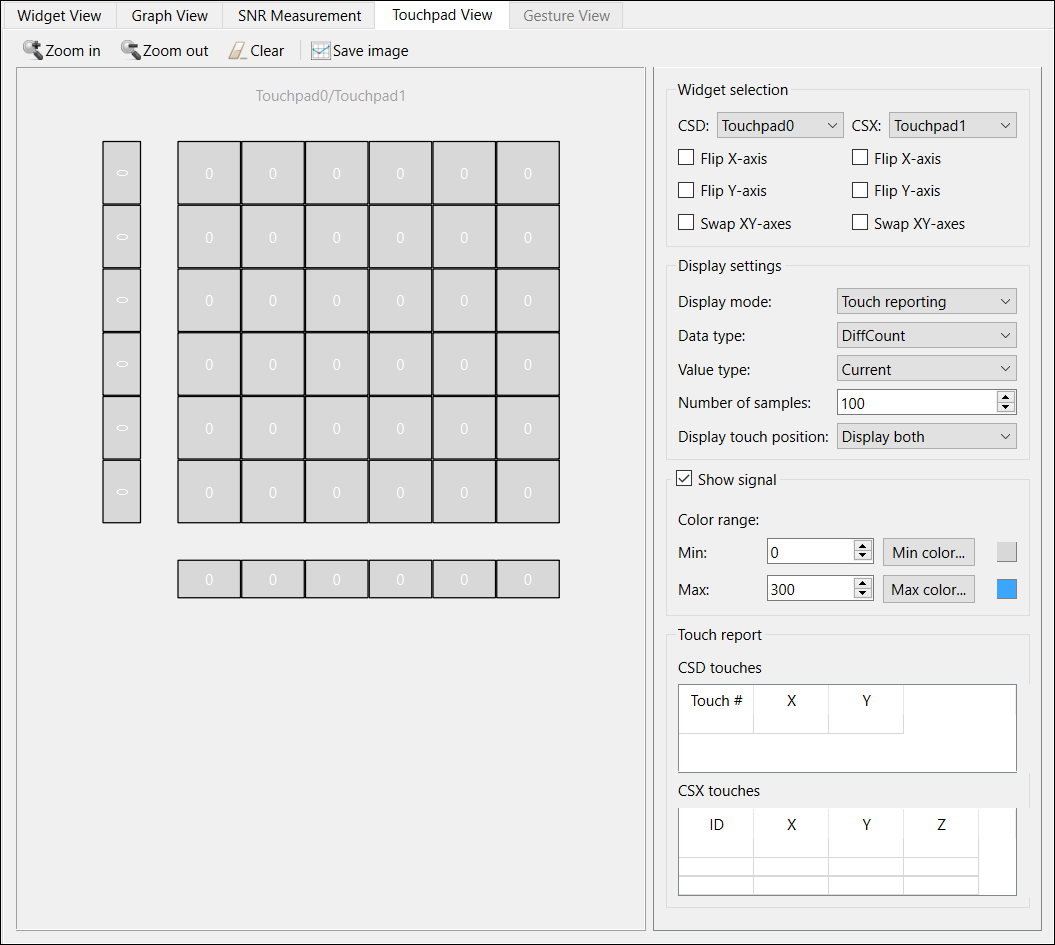
Task: Open the CSD widget dropdown
Action: [780, 126]
